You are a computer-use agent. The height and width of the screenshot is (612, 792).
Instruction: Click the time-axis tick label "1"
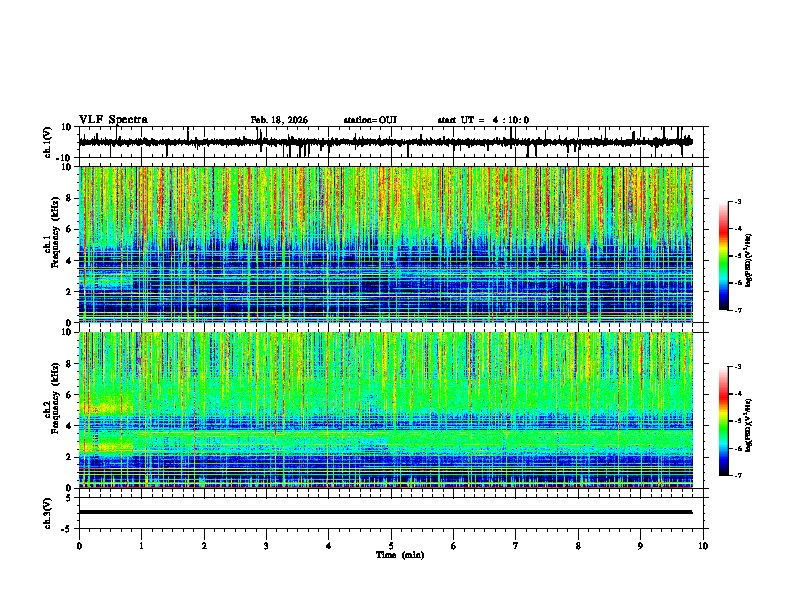click(141, 546)
